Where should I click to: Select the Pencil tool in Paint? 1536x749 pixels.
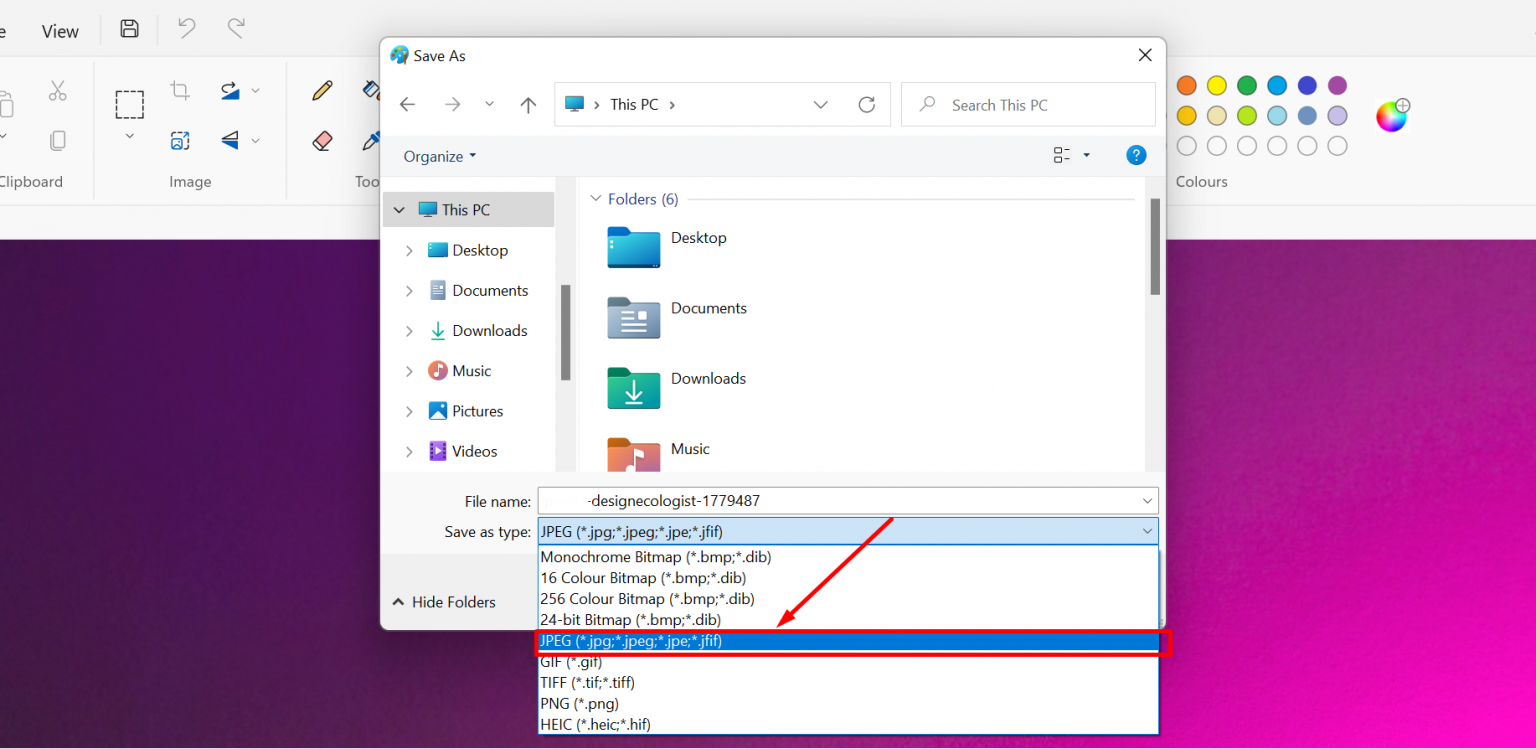(322, 91)
